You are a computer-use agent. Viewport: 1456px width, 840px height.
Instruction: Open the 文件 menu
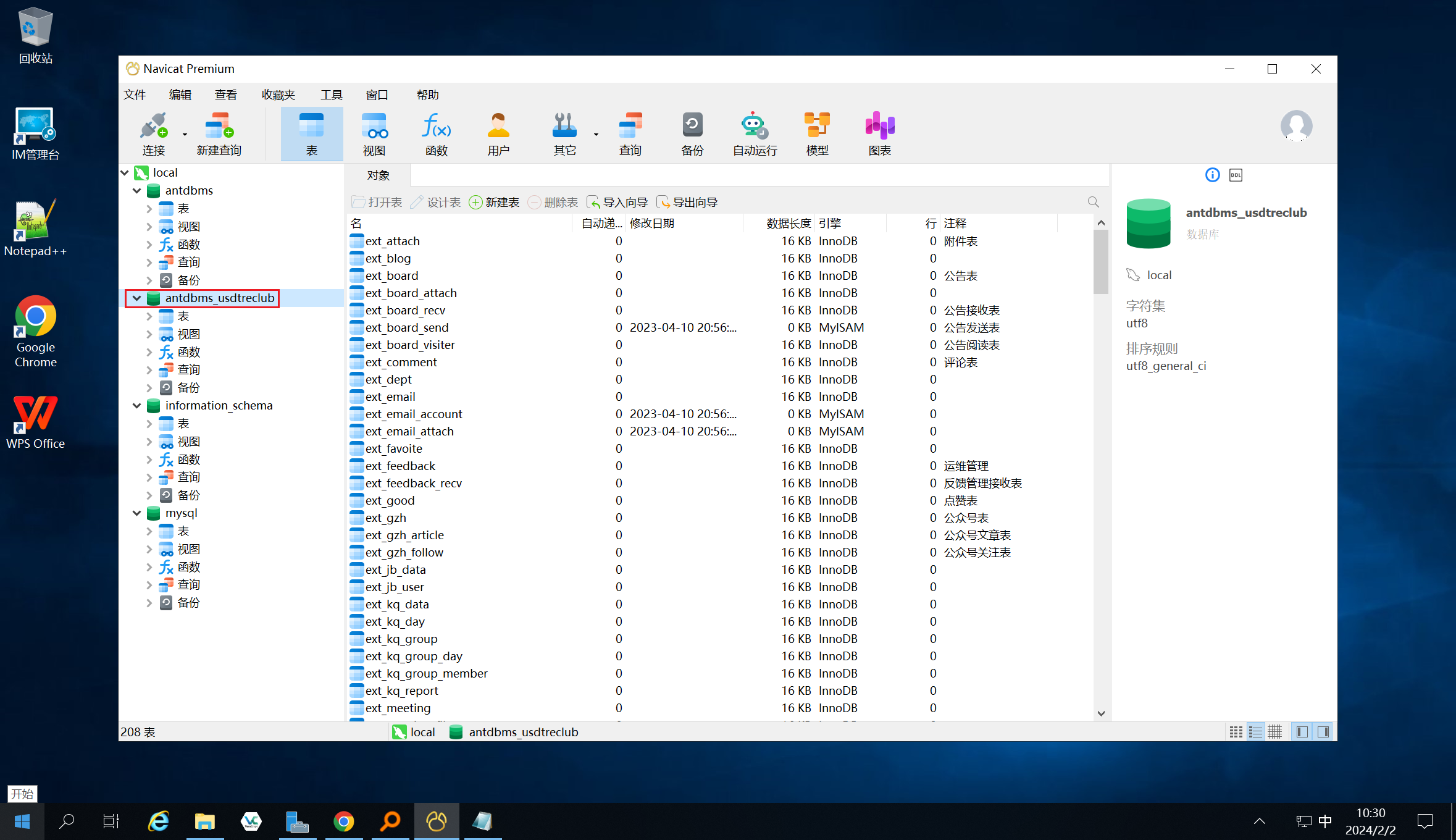[135, 94]
